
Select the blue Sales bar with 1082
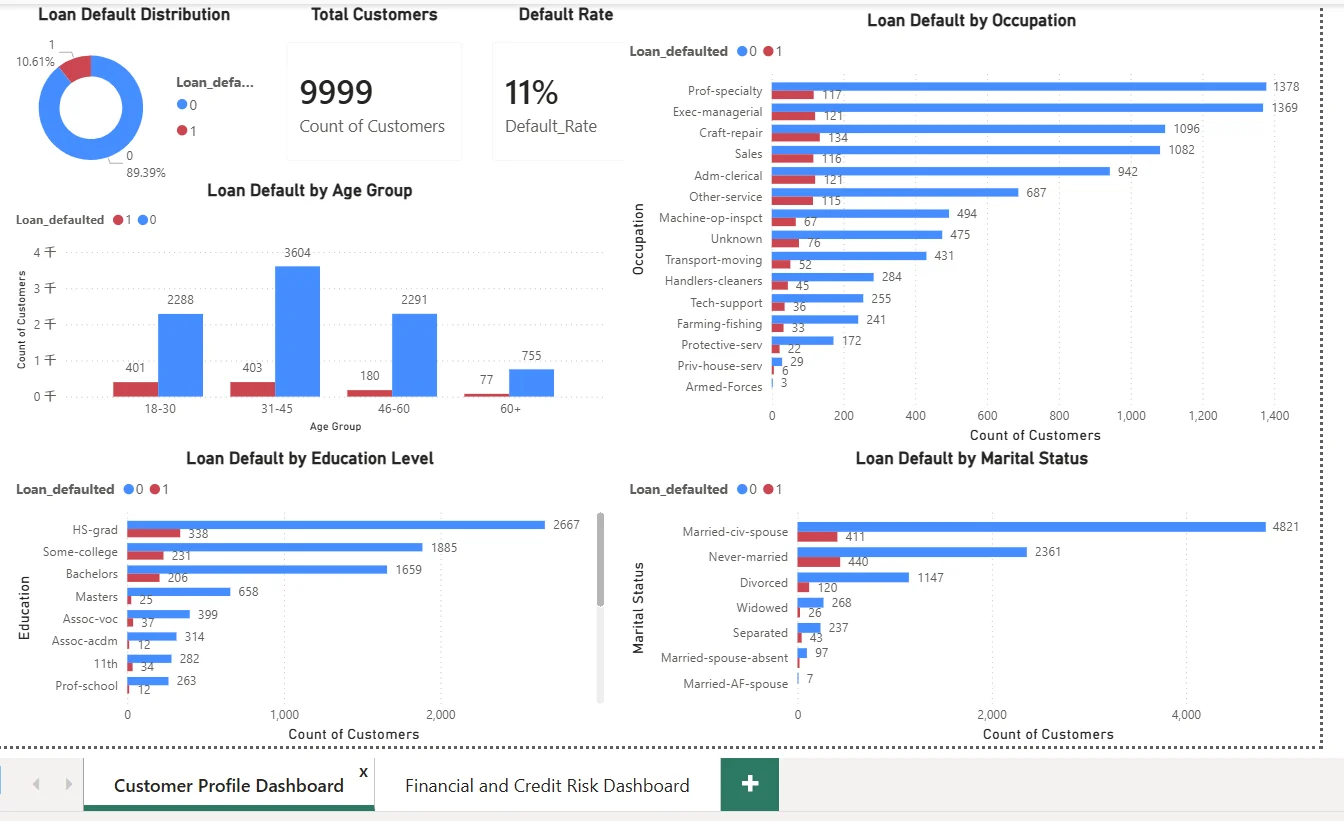coord(966,150)
